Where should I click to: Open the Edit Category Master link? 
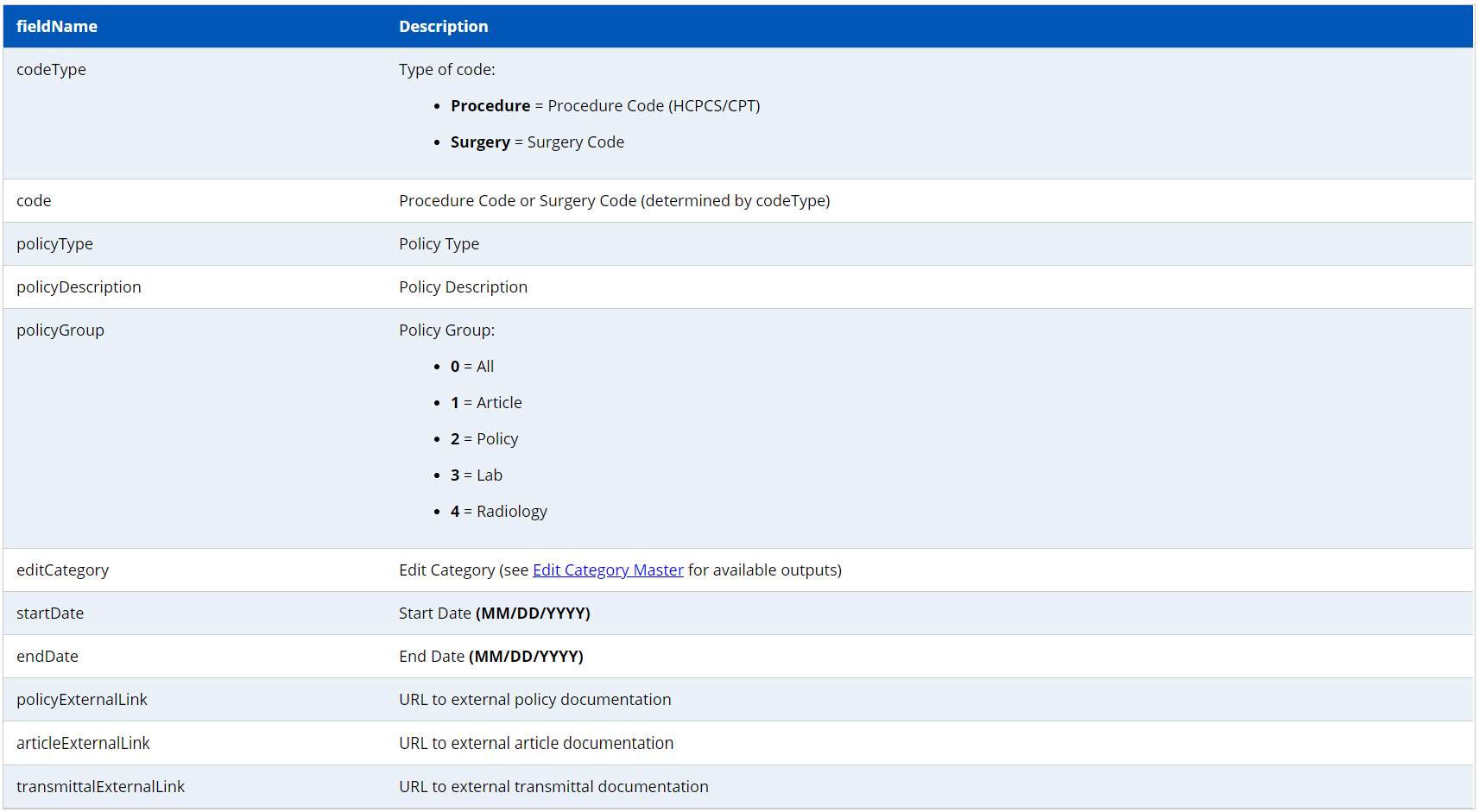(x=608, y=570)
